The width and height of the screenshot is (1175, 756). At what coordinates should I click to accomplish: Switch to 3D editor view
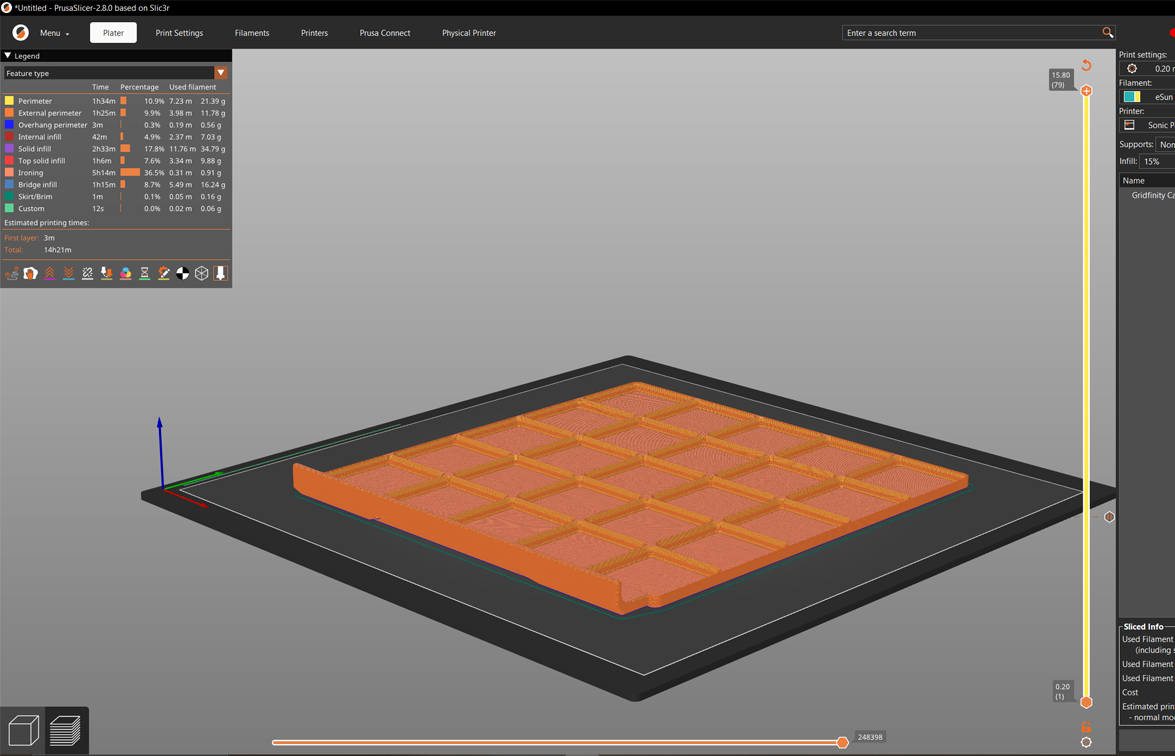tap(22, 730)
